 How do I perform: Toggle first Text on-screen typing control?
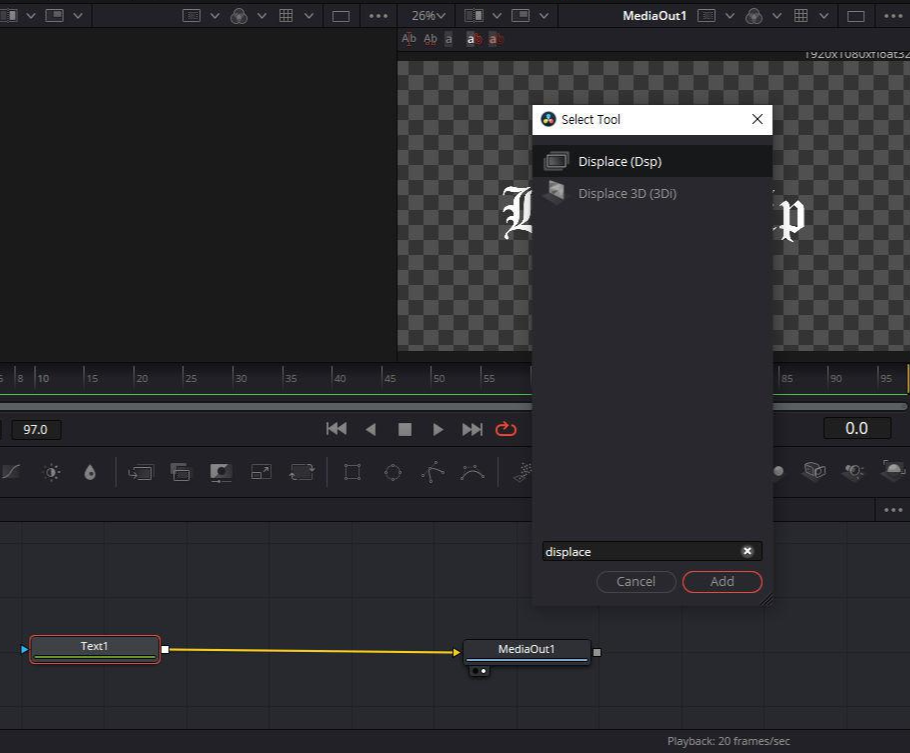tap(409, 39)
